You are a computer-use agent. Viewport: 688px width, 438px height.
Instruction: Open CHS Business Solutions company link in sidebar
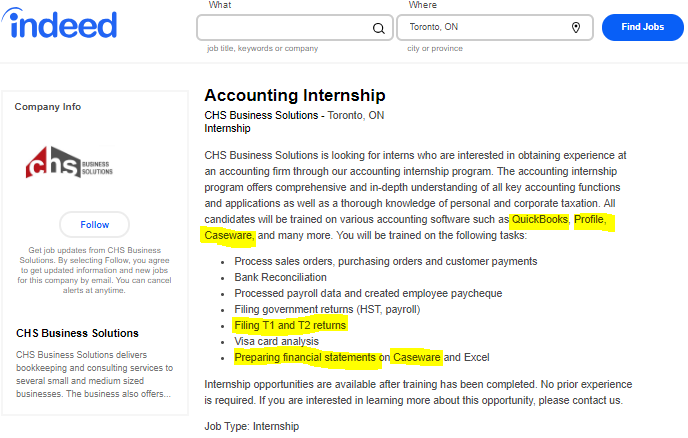click(x=77, y=333)
